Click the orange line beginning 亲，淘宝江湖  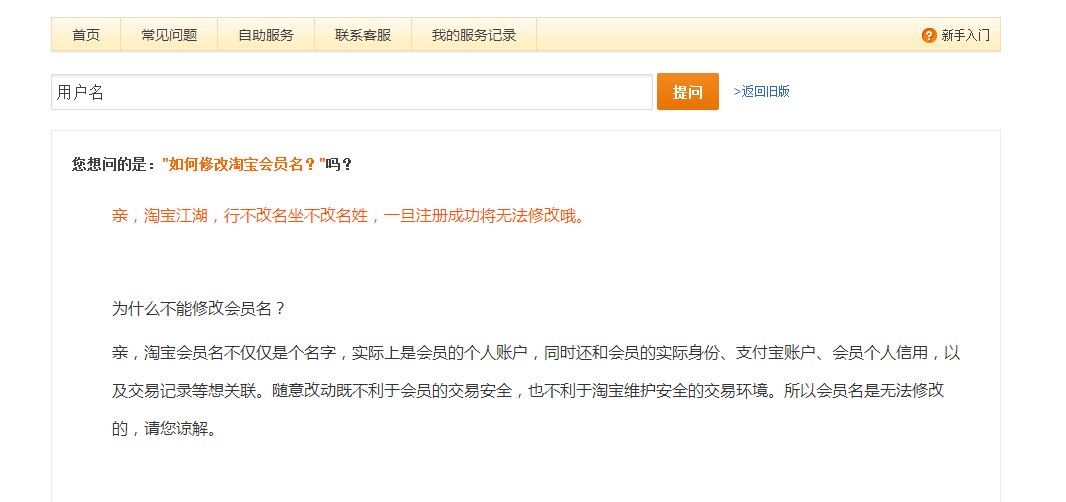pyautogui.click(x=348, y=216)
